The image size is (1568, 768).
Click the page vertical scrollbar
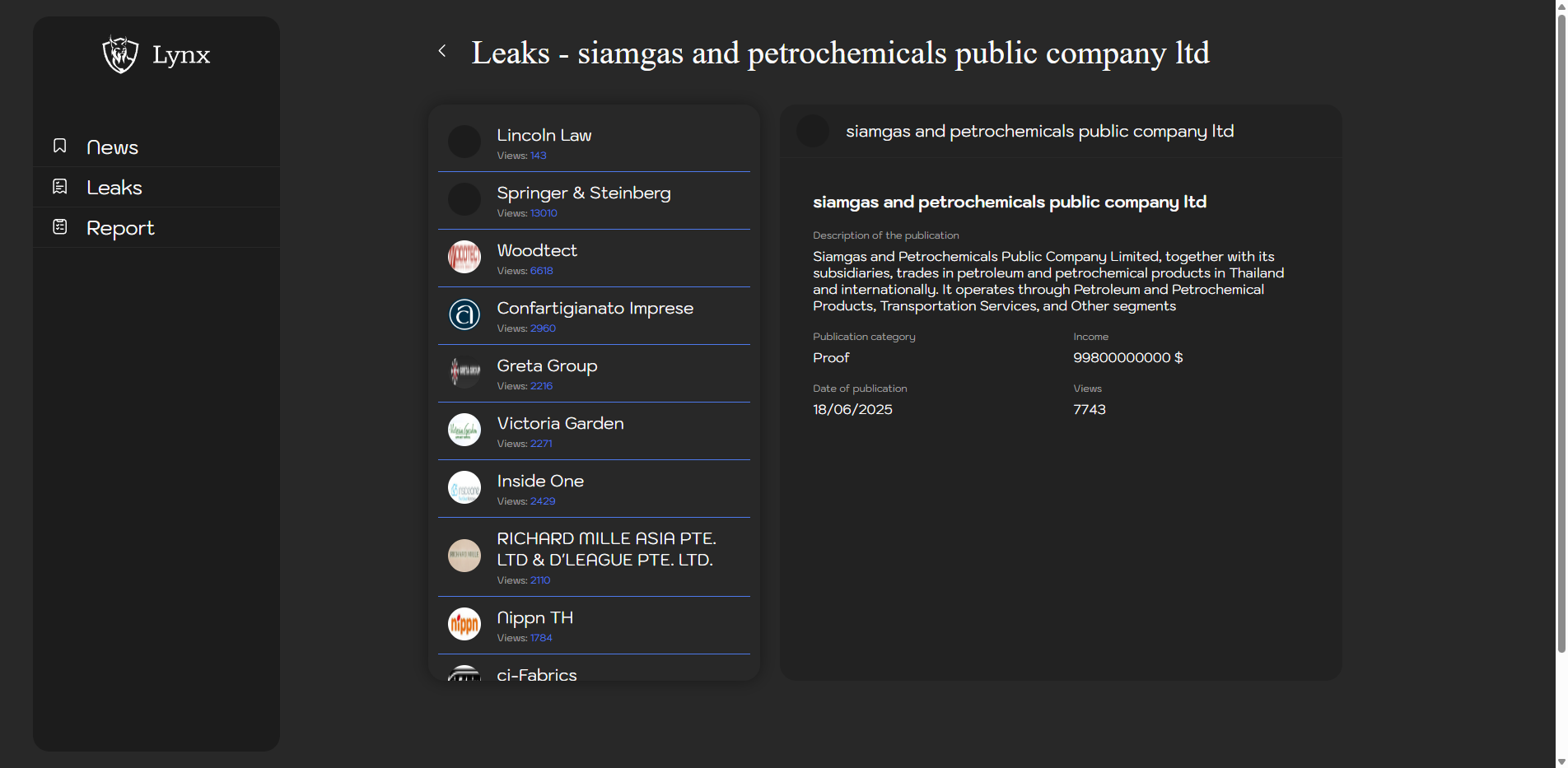click(1561, 329)
